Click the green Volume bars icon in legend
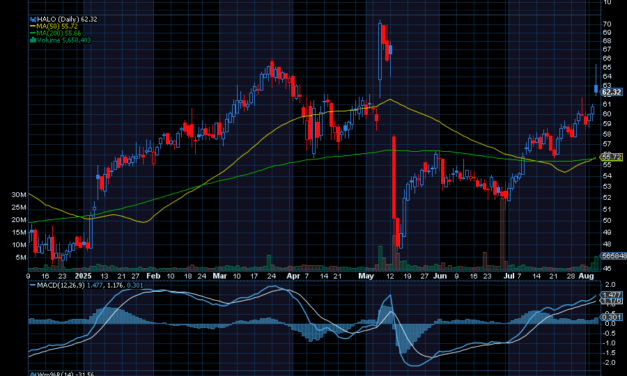This screenshot has height=376, width=627. click(x=33, y=40)
